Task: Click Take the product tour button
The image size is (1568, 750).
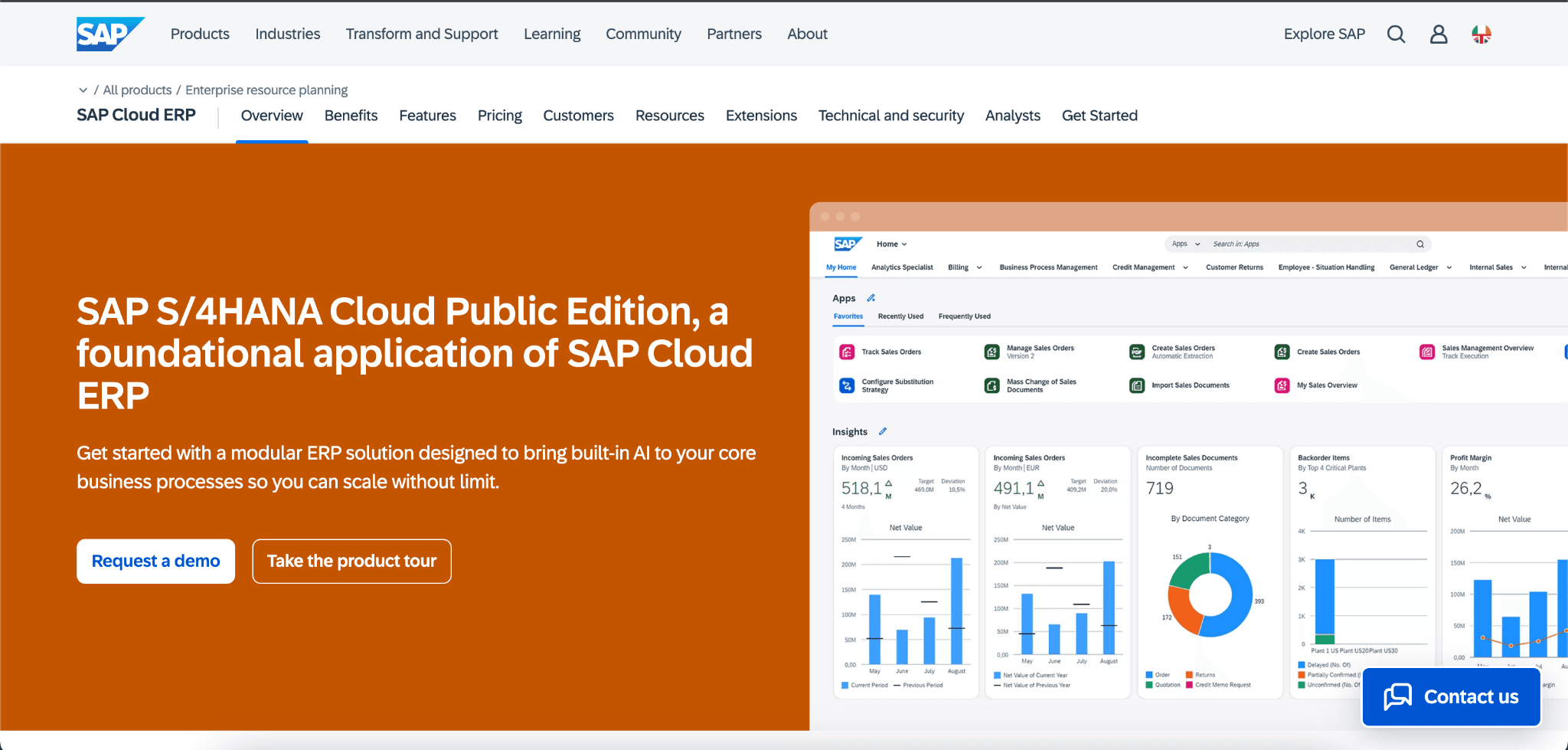Action: (x=351, y=562)
